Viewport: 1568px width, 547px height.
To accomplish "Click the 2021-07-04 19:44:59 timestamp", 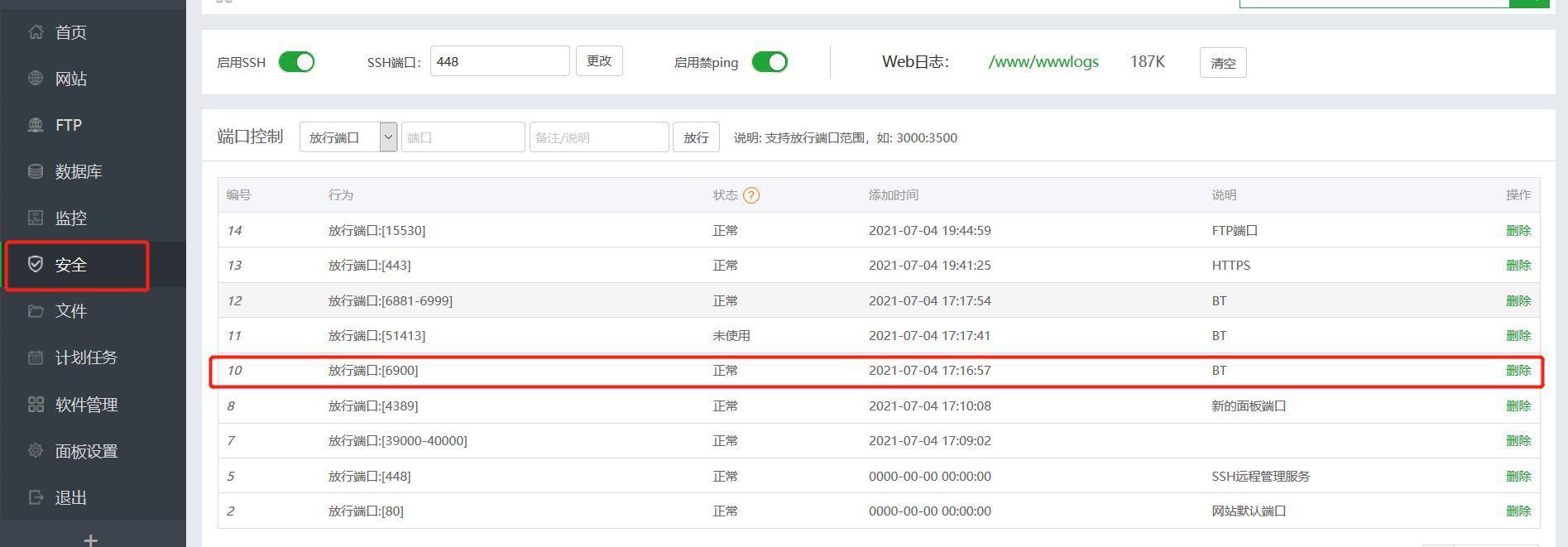I will 930,231.
